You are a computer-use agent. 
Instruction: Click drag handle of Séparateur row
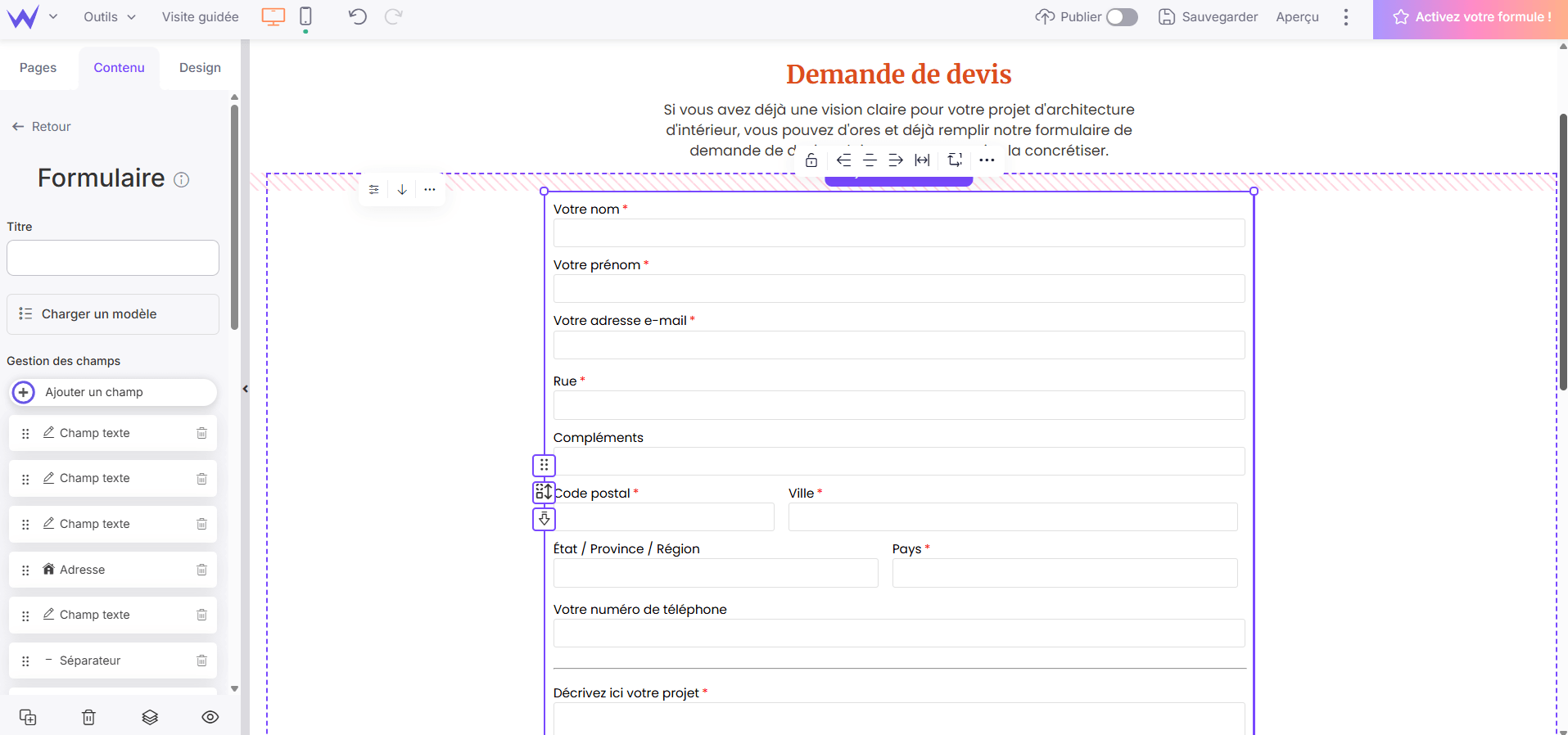(25, 661)
